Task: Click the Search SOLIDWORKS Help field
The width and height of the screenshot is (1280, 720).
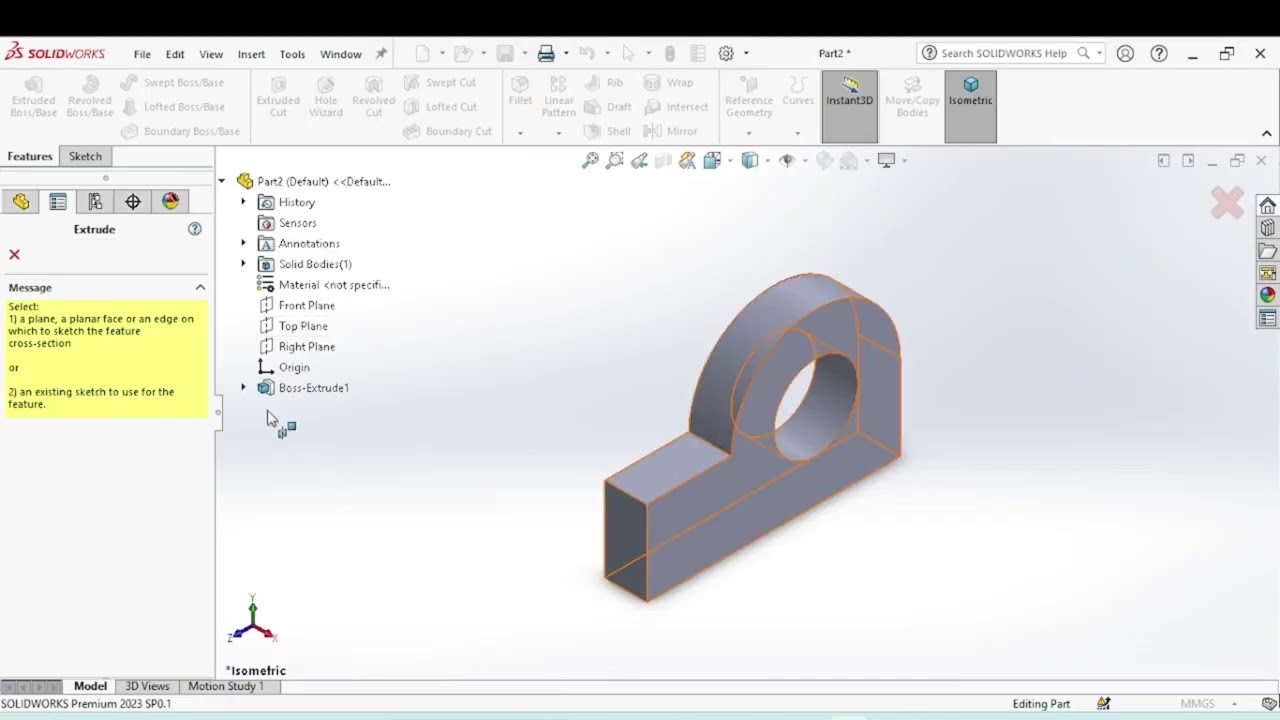Action: coord(1011,53)
